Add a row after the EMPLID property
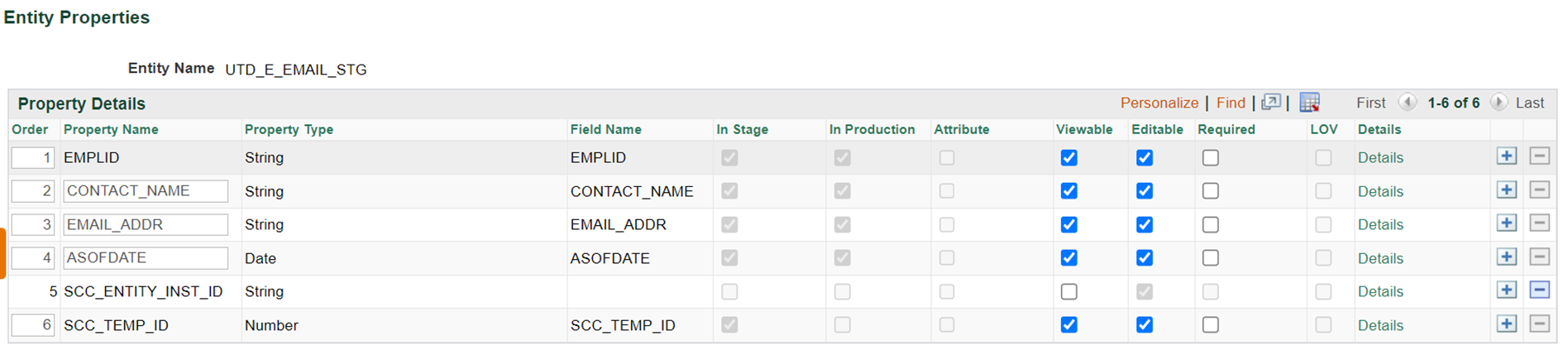 click(x=1506, y=156)
